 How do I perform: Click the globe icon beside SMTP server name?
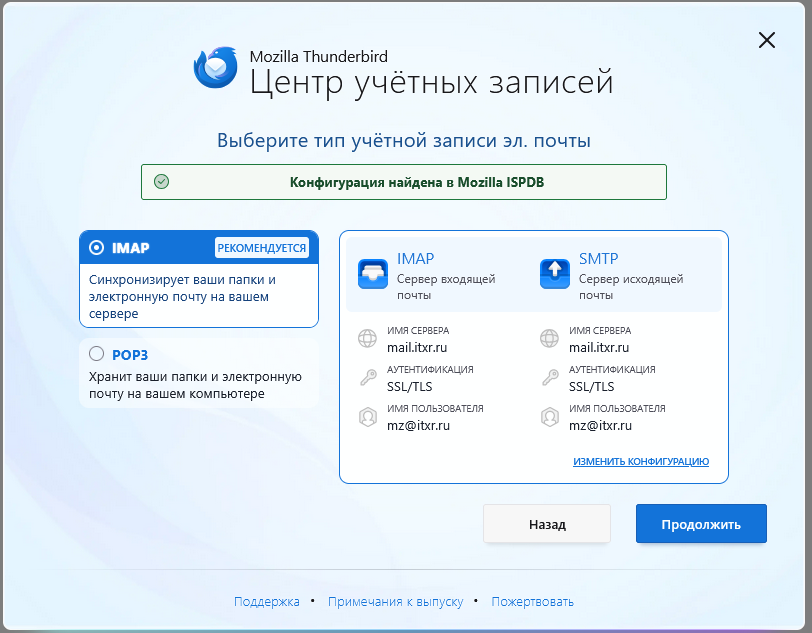tap(549, 339)
